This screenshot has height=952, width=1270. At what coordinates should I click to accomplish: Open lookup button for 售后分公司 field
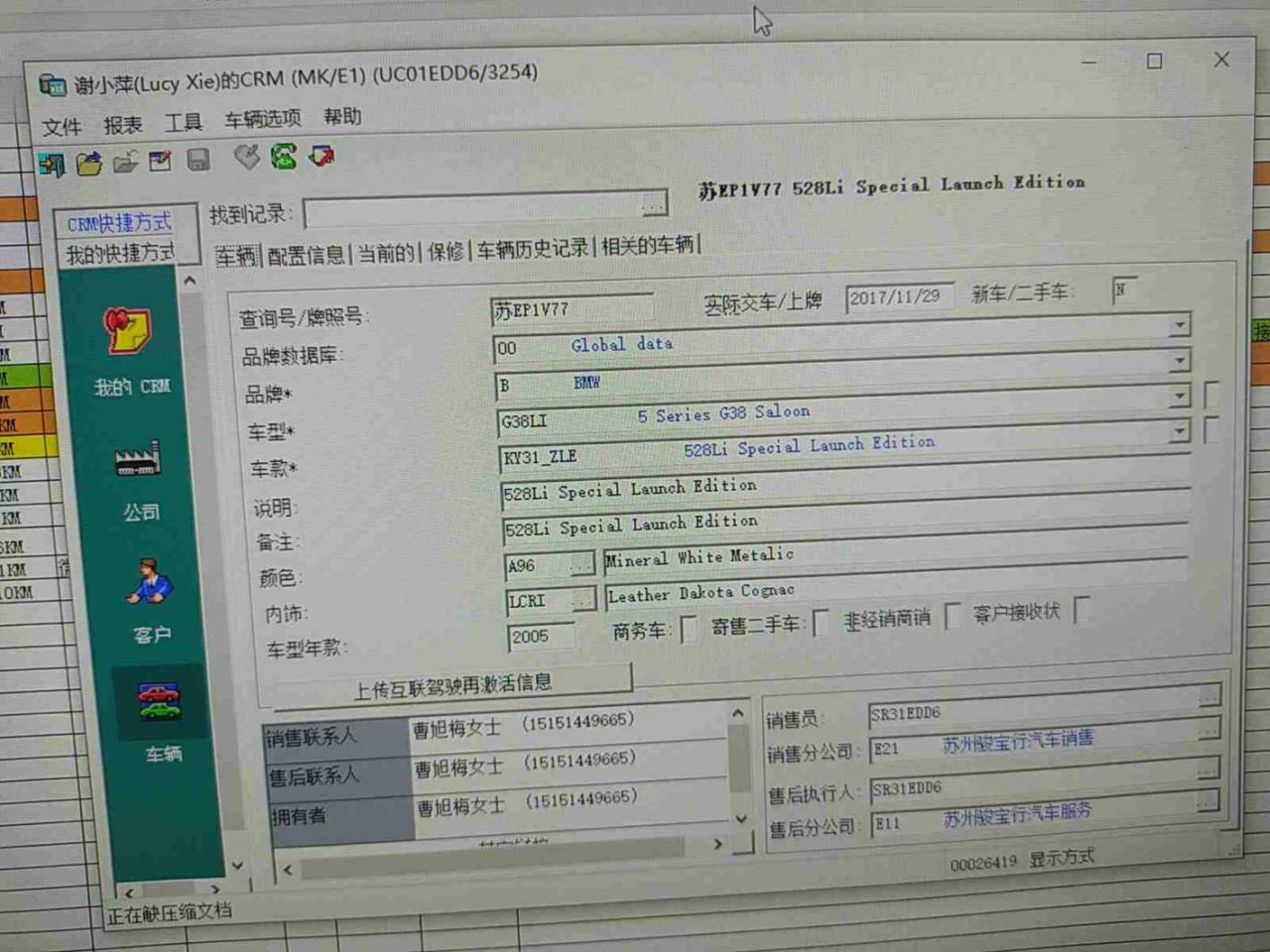[1207, 802]
